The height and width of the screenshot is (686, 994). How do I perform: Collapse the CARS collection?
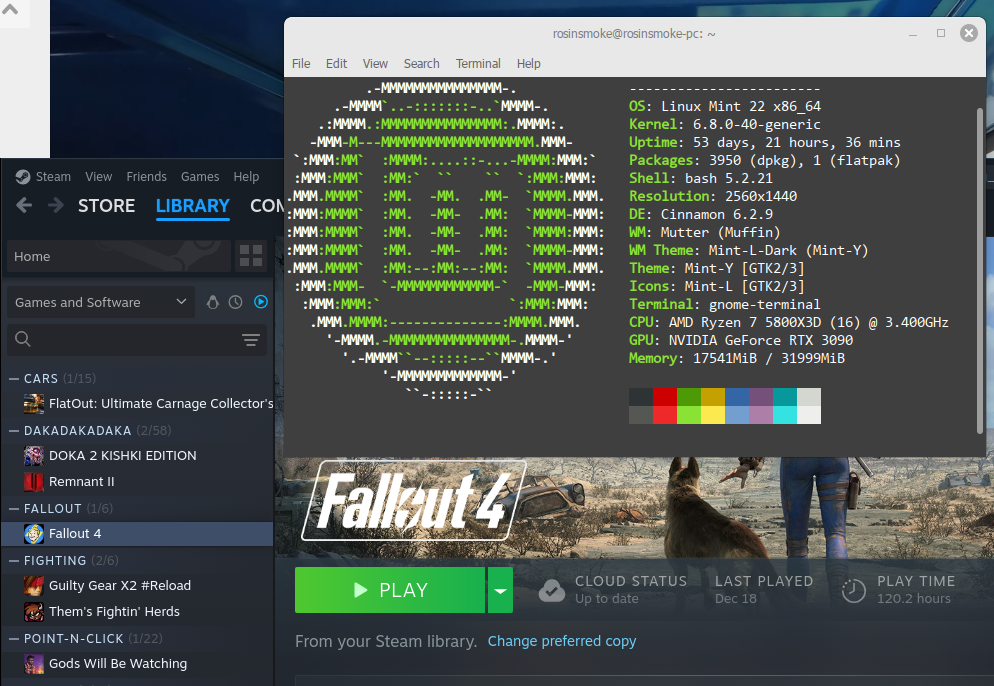click(14, 378)
